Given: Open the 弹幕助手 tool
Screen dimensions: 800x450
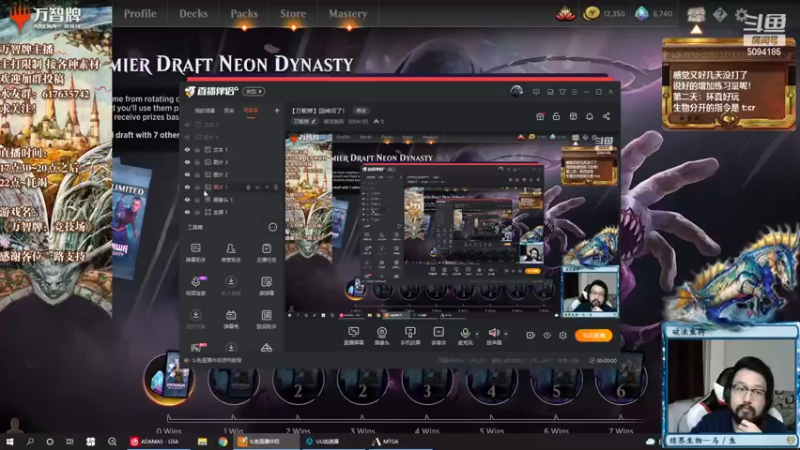Looking at the screenshot, I should pos(195,253).
